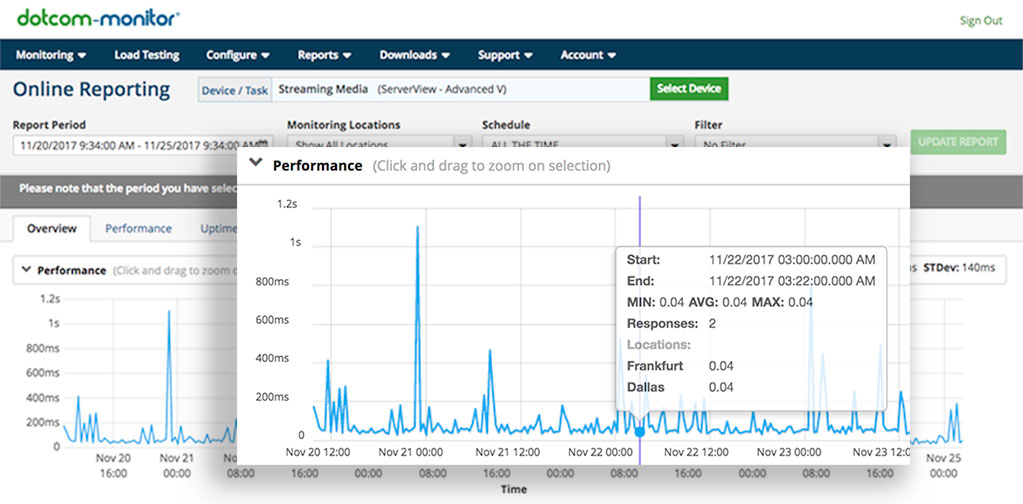The image size is (1023, 504).
Task: Click the Update Report button
Action: 958,142
